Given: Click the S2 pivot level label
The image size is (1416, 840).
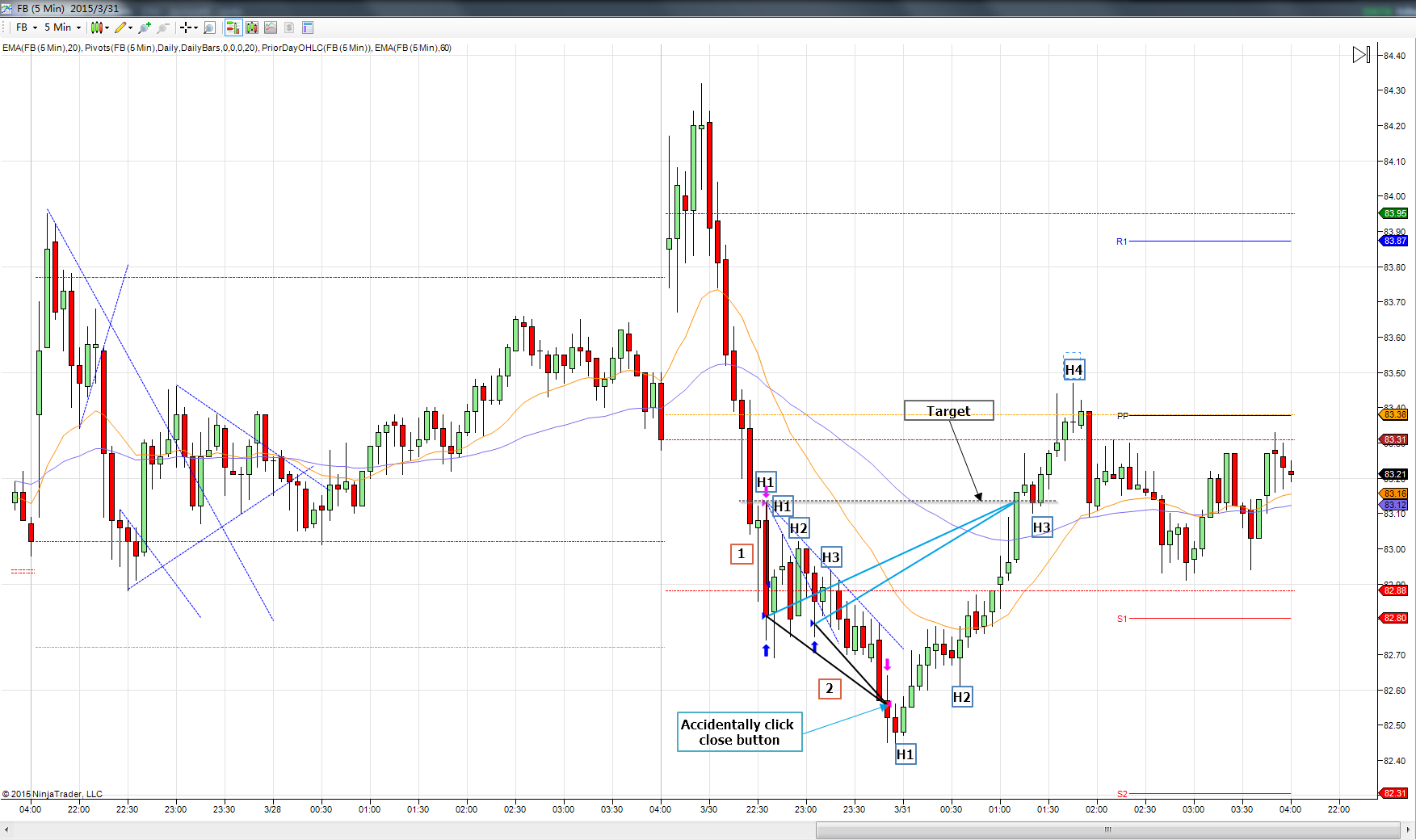Looking at the screenshot, I should [1121, 794].
